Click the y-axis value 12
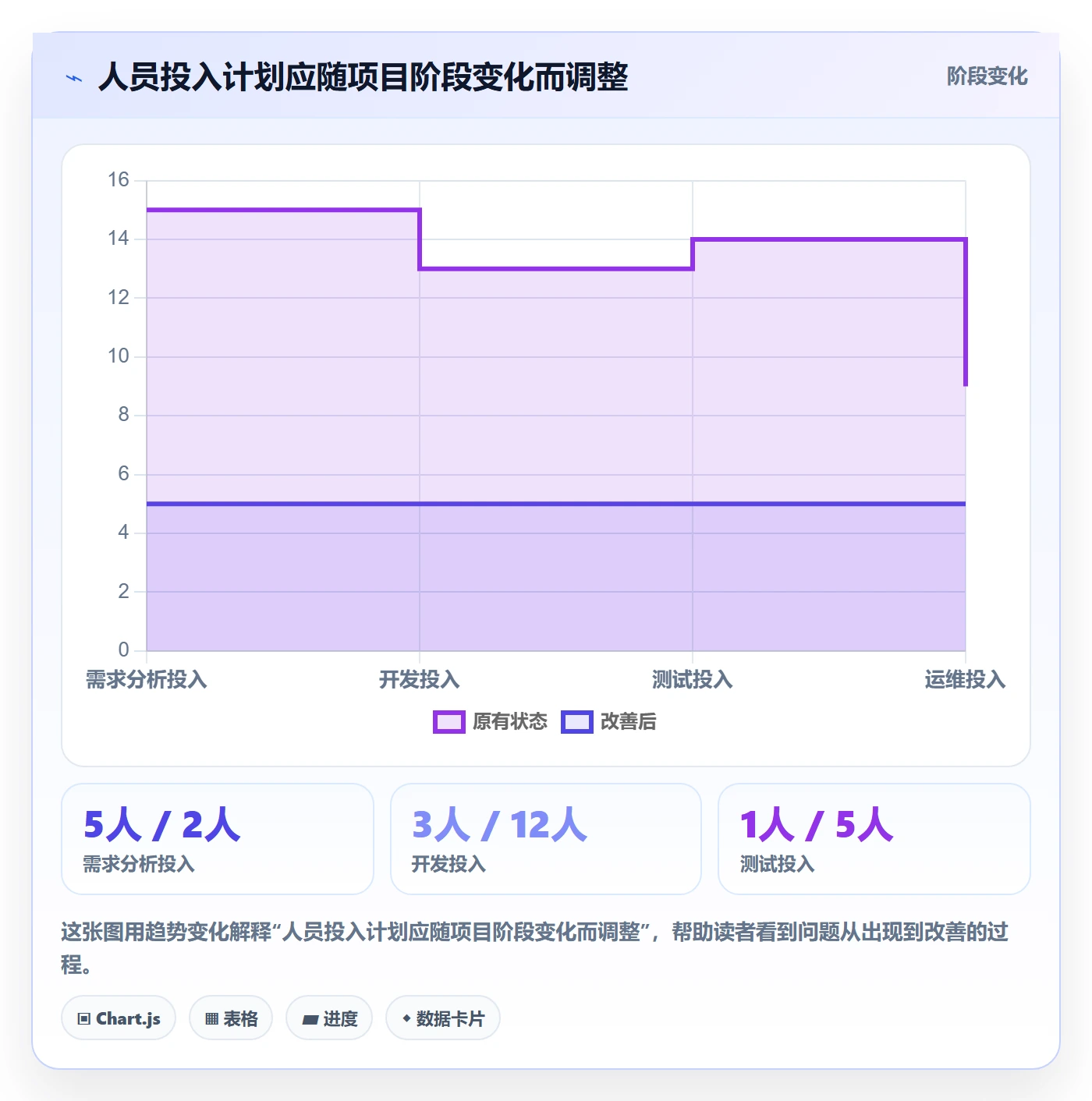This screenshot has height=1101, width=1092. tap(119, 298)
